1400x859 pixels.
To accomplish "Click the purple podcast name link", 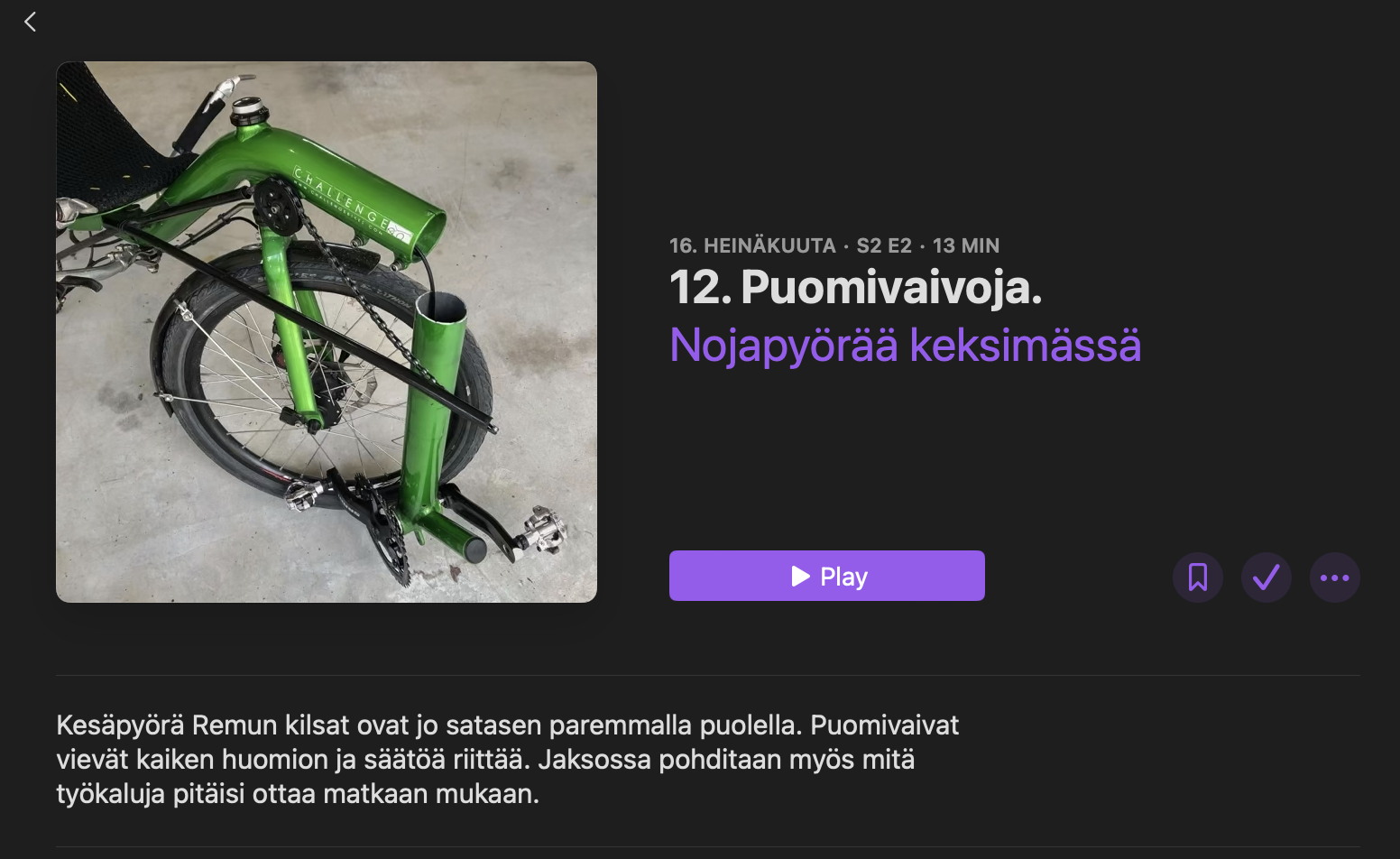I will (906, 346).
